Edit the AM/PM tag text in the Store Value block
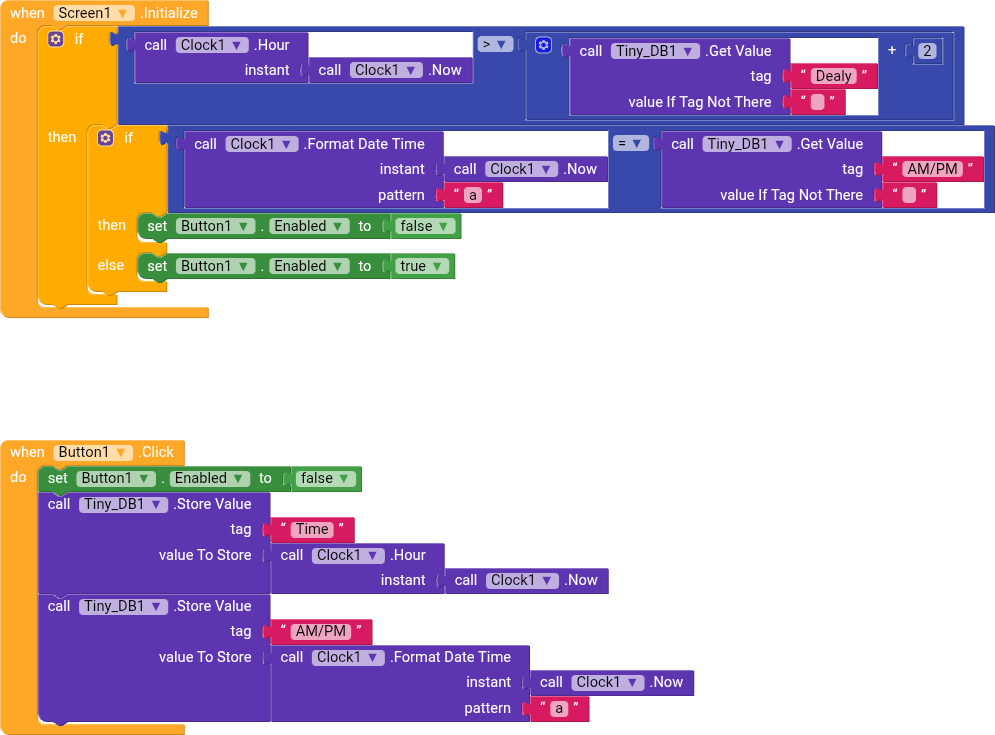This screenshot has height=735, width=995. (x=321, y=631)
